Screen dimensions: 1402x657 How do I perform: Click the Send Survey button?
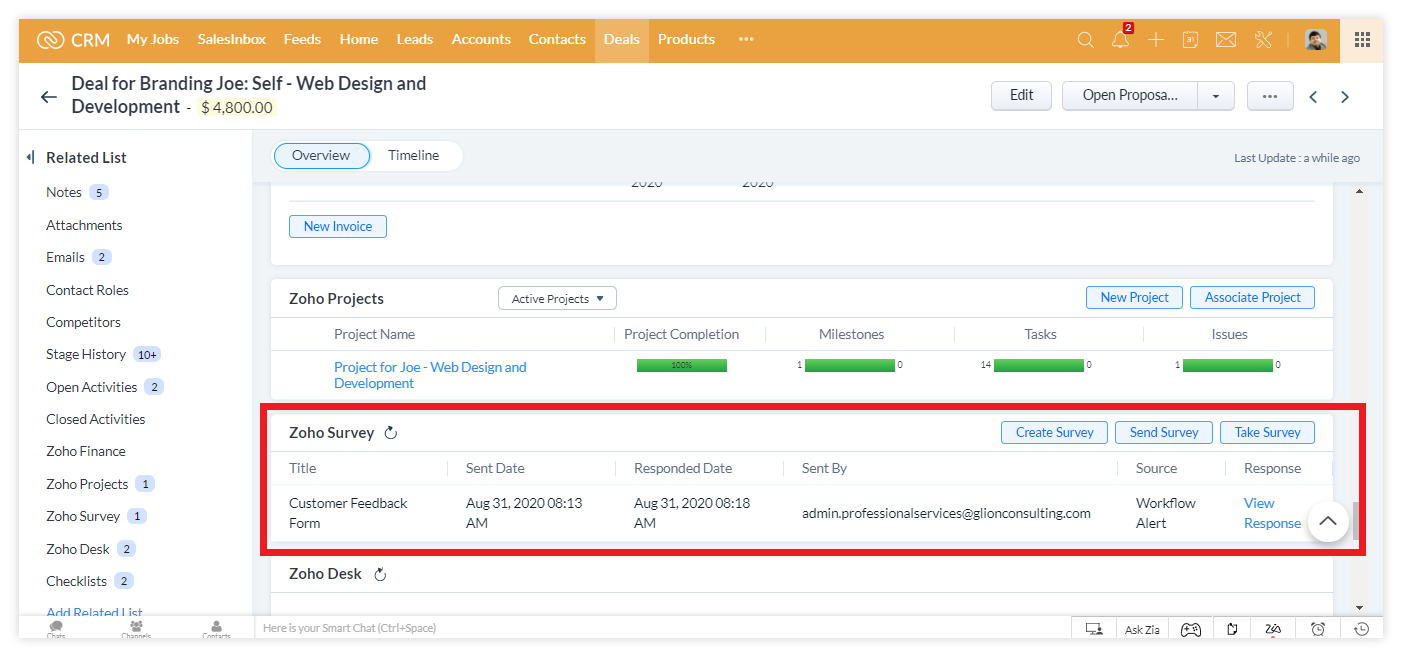click(1164, 432)
